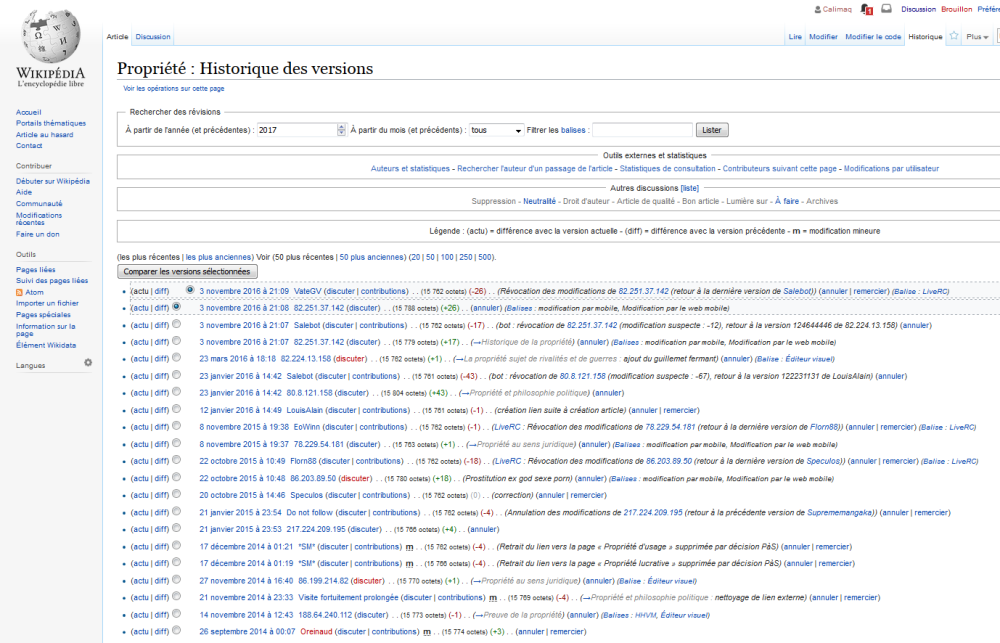Viewport: 1000px width, 643px height.
Task: Switch to the Lire tab
Action: tap(795, 37)
